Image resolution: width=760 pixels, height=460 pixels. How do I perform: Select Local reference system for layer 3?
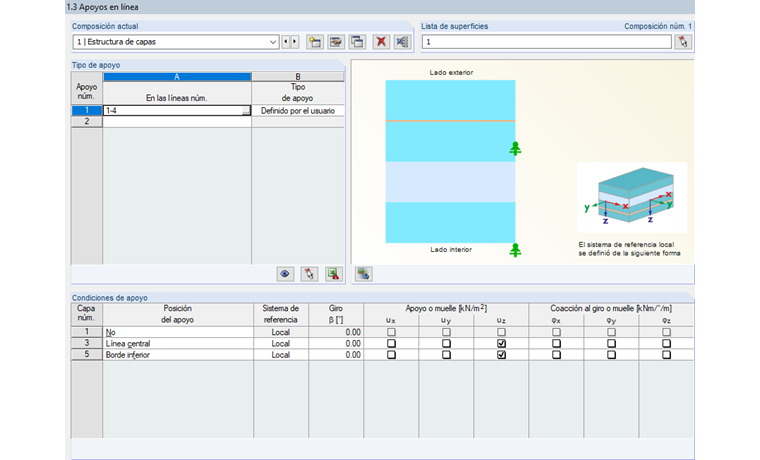(x=281, y=344)
